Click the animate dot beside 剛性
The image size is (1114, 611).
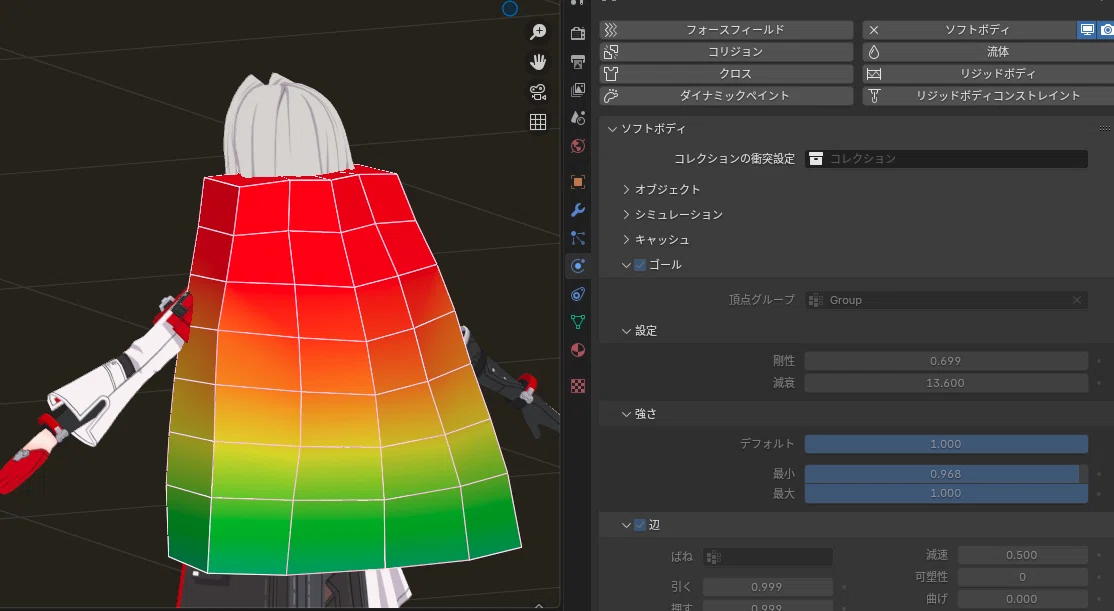(x=1099, y=361)
